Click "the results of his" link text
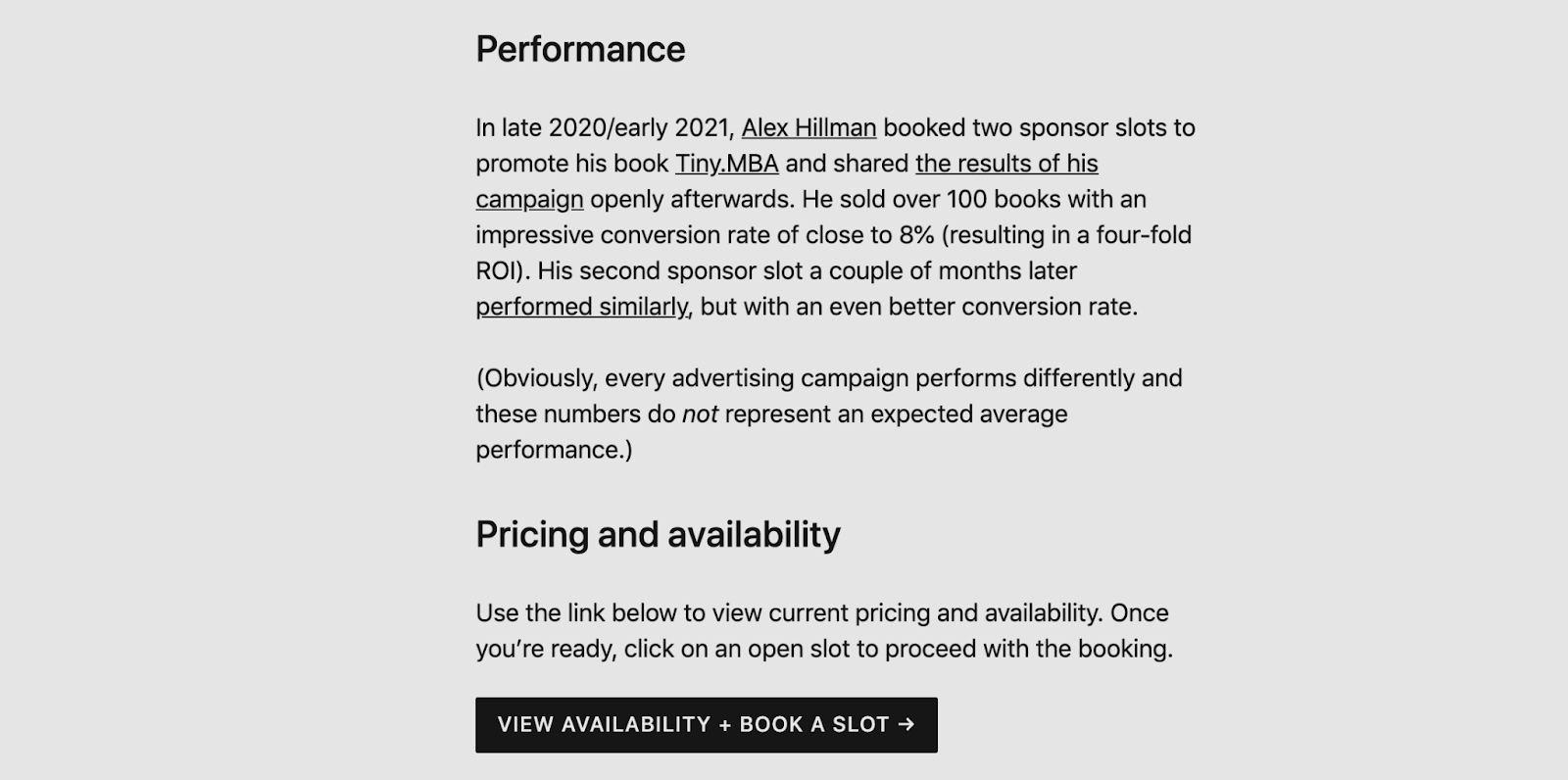1568x780 pixels. pyautogui.click(x=1006, y=164)
